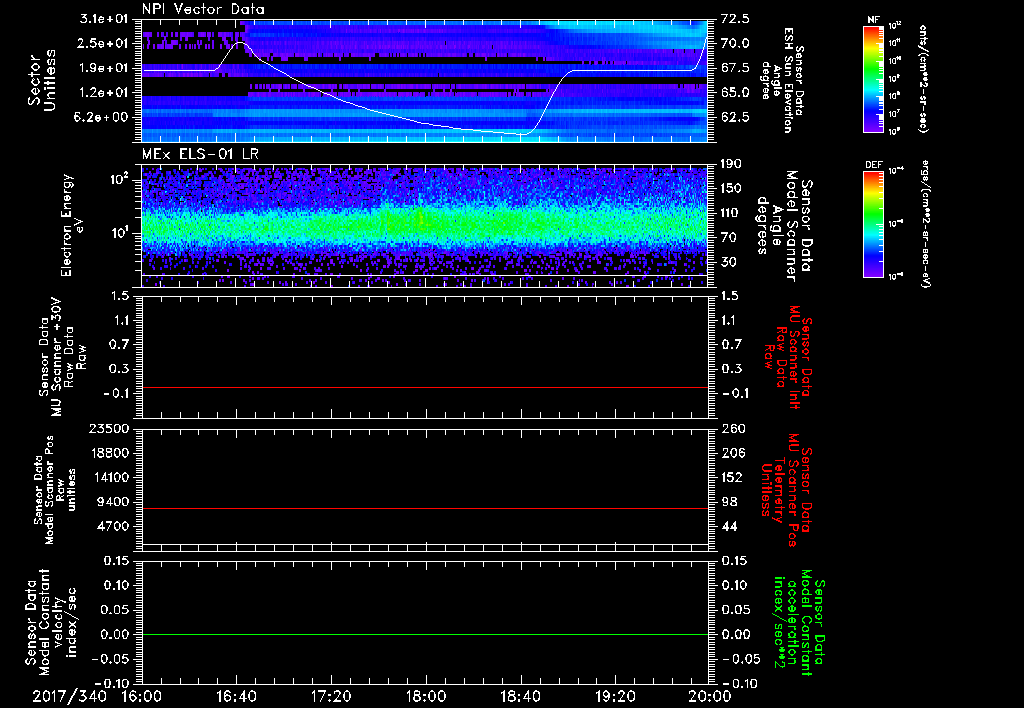Click the 19:20 time axis label
Image resolution: width=1024 pixels, height=708 pixels.
(615, 696)
